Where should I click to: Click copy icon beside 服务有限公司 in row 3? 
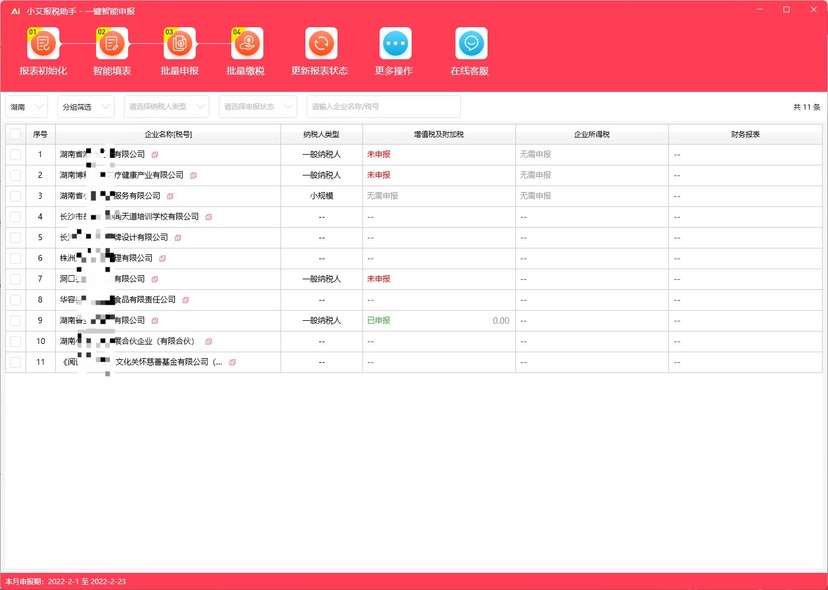pos(170,196)
